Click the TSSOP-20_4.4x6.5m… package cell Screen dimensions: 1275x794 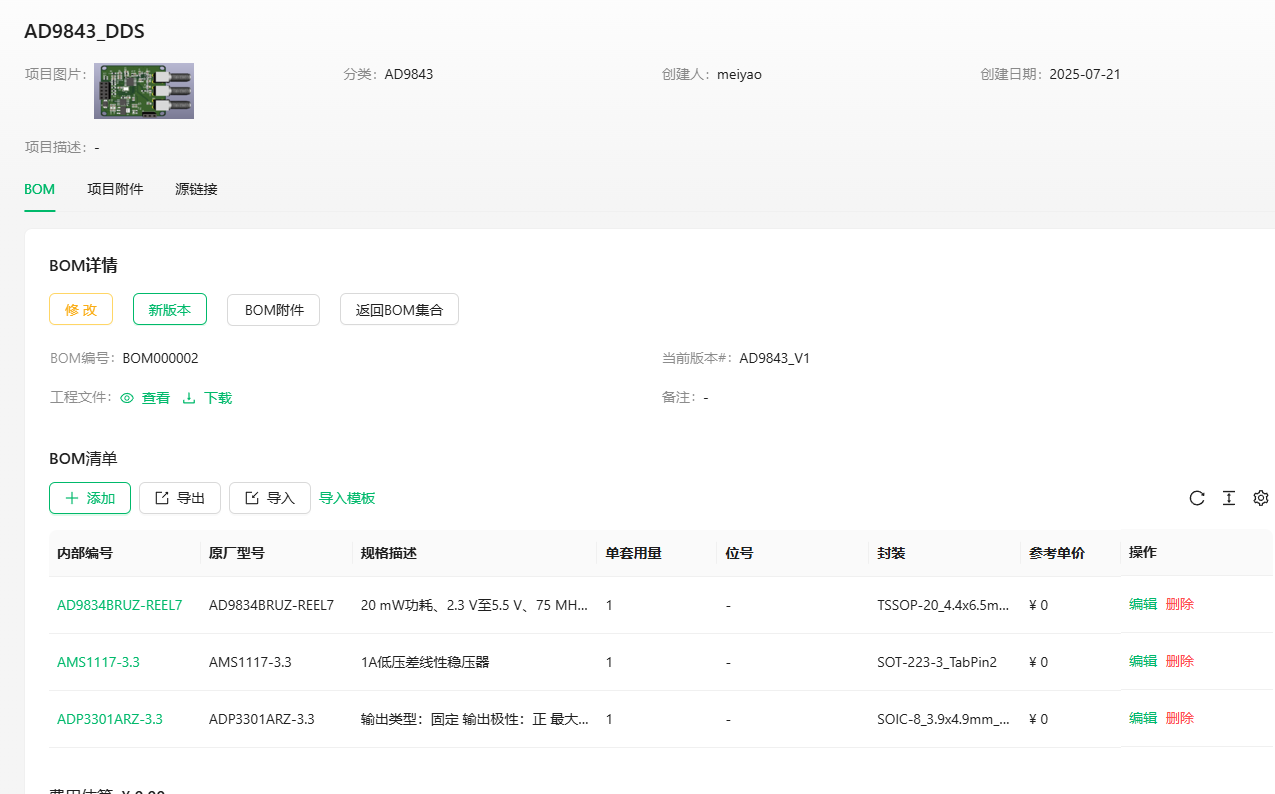(943, 605)
